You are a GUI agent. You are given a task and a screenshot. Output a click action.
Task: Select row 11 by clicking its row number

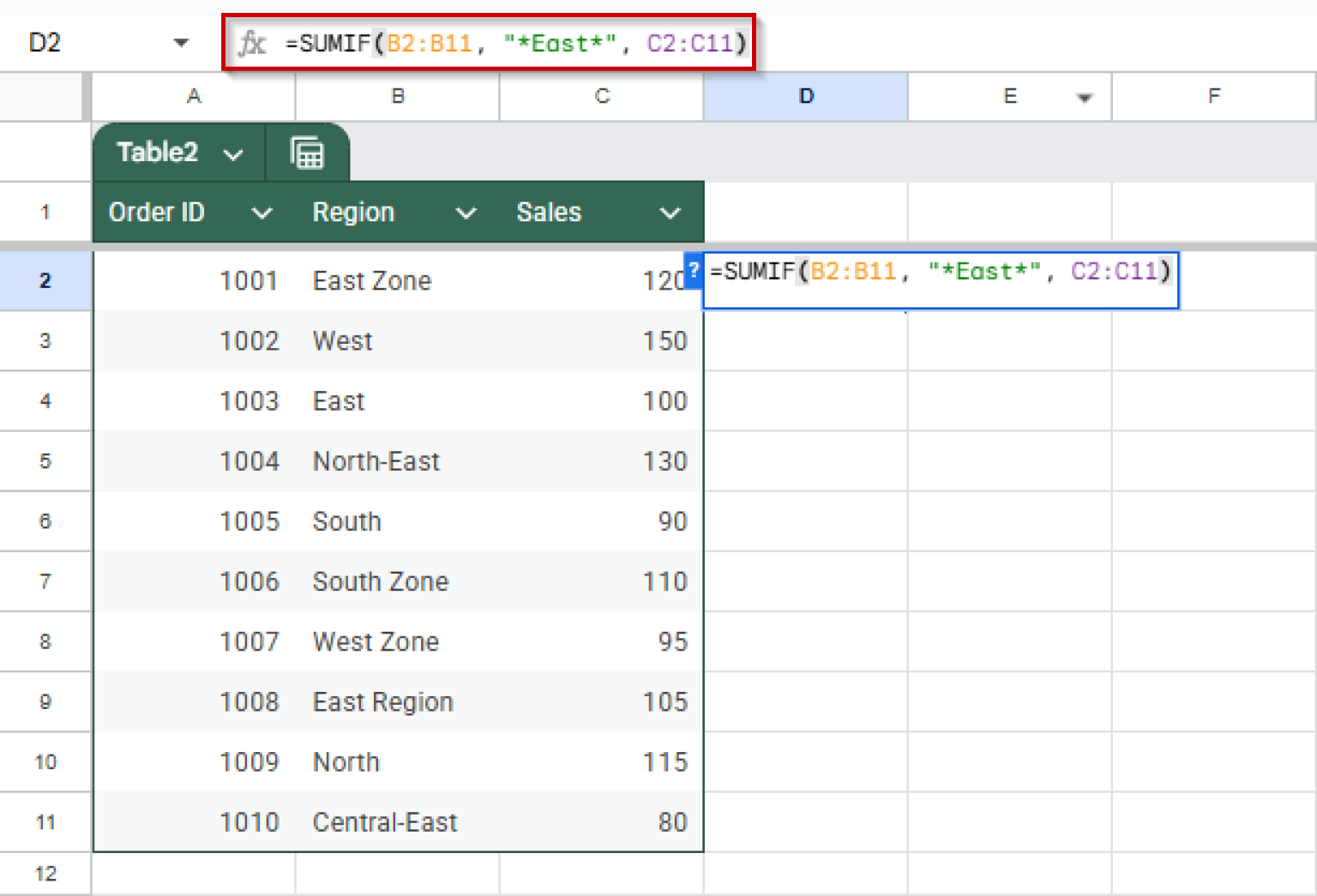click(45, 821)
